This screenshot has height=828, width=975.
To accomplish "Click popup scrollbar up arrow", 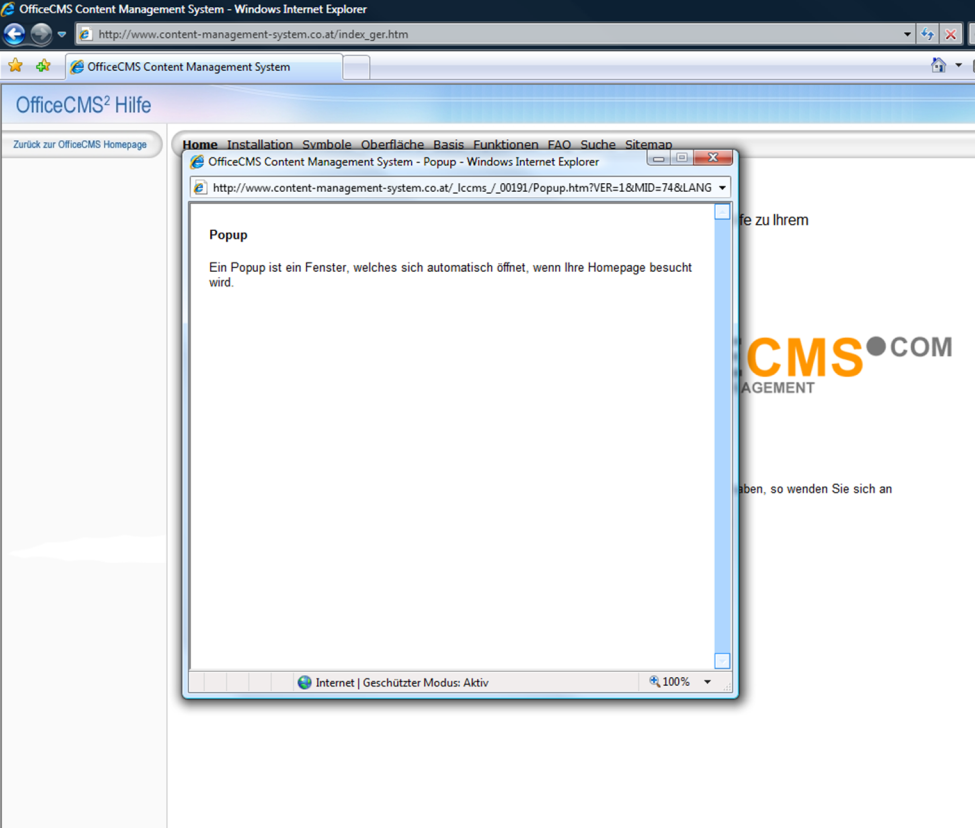I will click(722, 212).
